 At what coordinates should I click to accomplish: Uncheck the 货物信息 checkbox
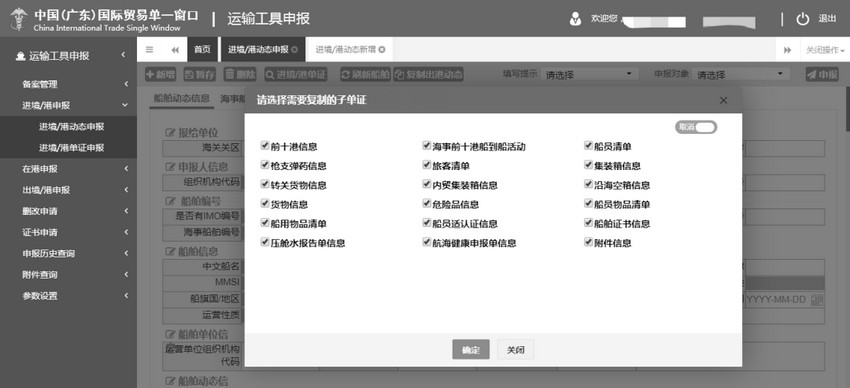click(x=265, y=204)
